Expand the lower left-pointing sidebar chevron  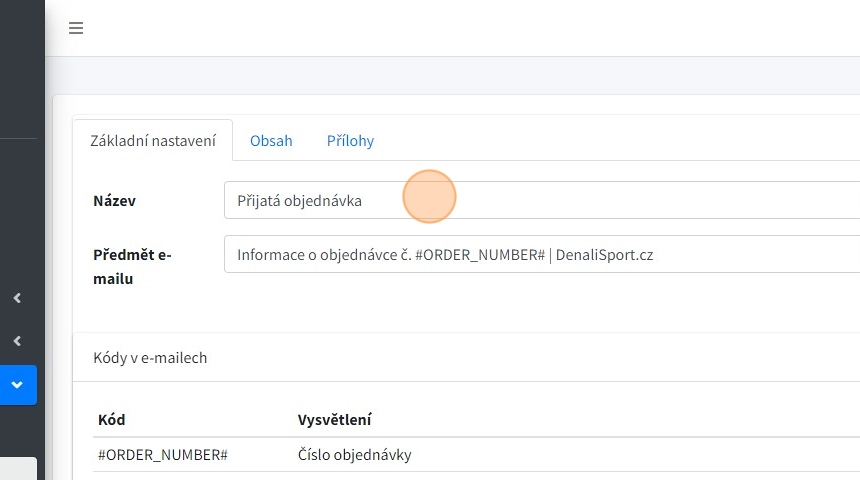17,342
